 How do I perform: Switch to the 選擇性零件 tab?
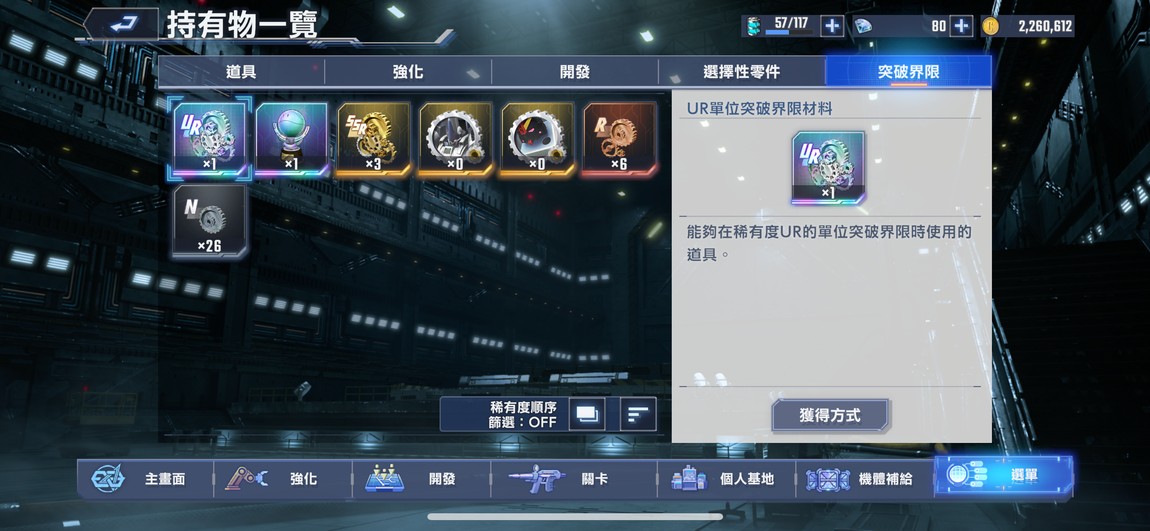click(x=741, y=72)
